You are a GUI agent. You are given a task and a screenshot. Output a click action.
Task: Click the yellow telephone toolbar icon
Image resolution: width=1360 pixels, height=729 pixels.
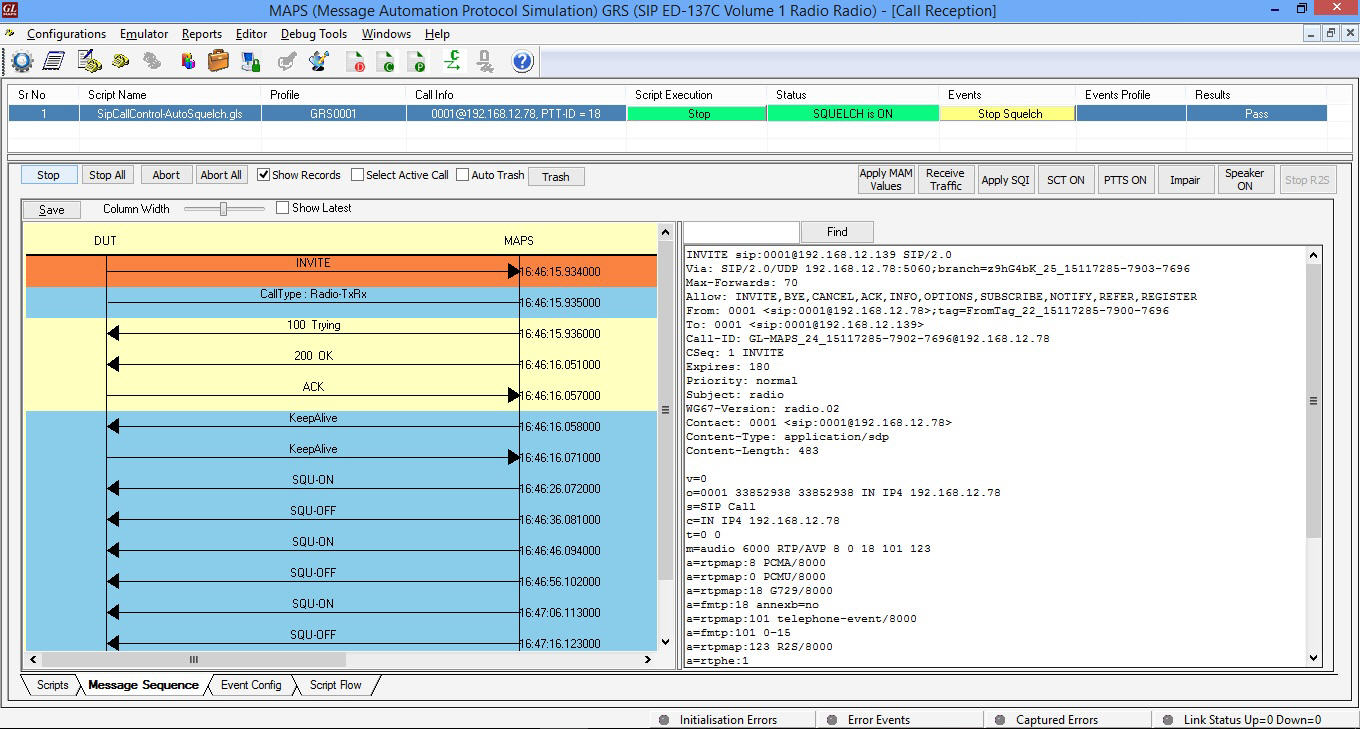(x=121, y=62)
